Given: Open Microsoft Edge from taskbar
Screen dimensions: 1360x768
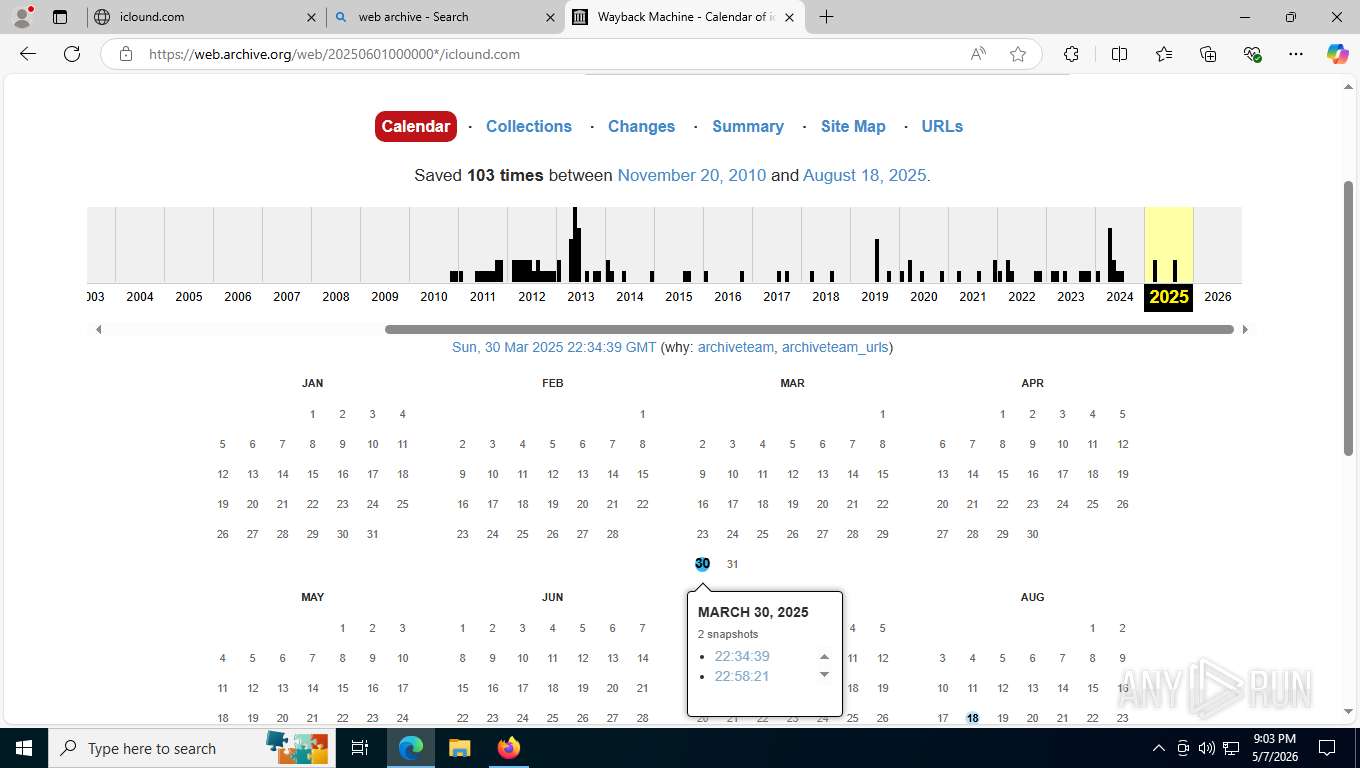Looking at the screenshot, I should [x=410, y=748].
